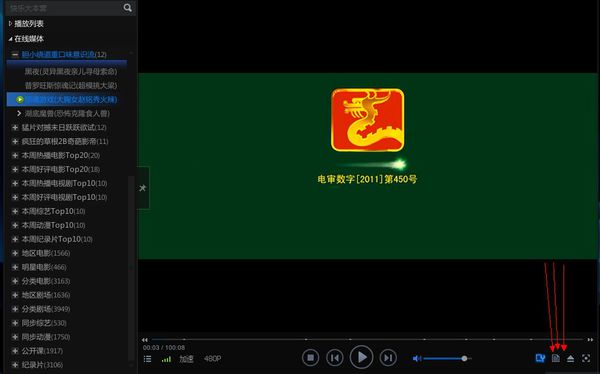This screenshot has height=374, width=600.
Task: Click the 加速 acceleration button
Action: [186, 359]
